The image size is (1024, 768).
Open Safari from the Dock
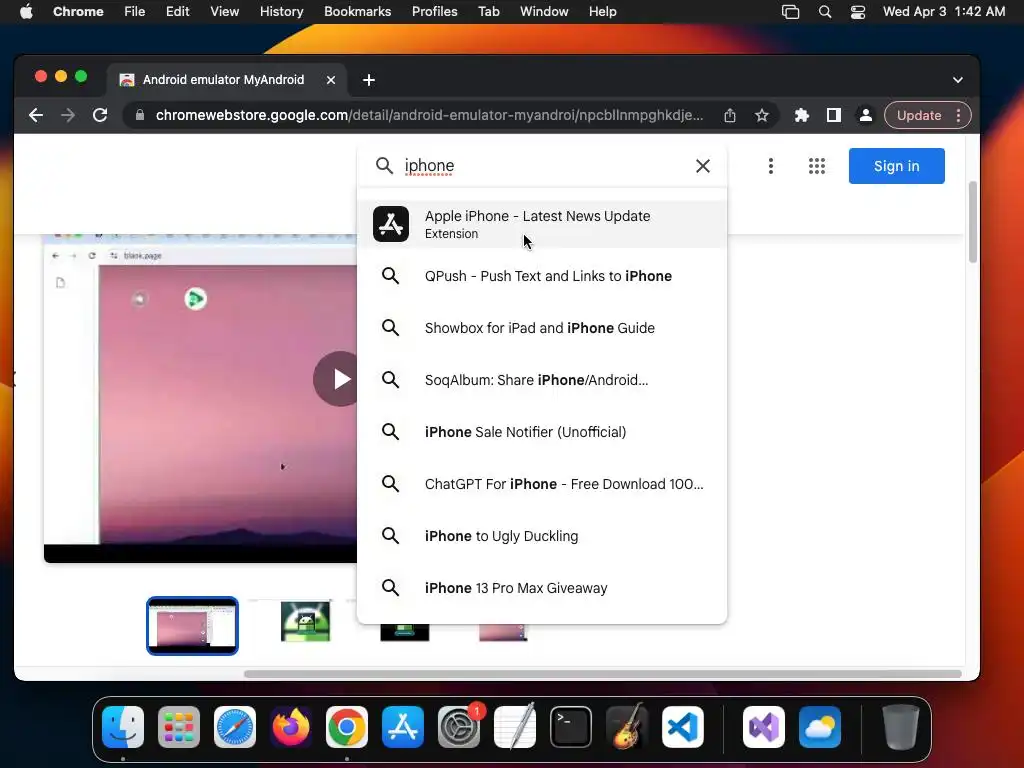(x=235, y=727)
